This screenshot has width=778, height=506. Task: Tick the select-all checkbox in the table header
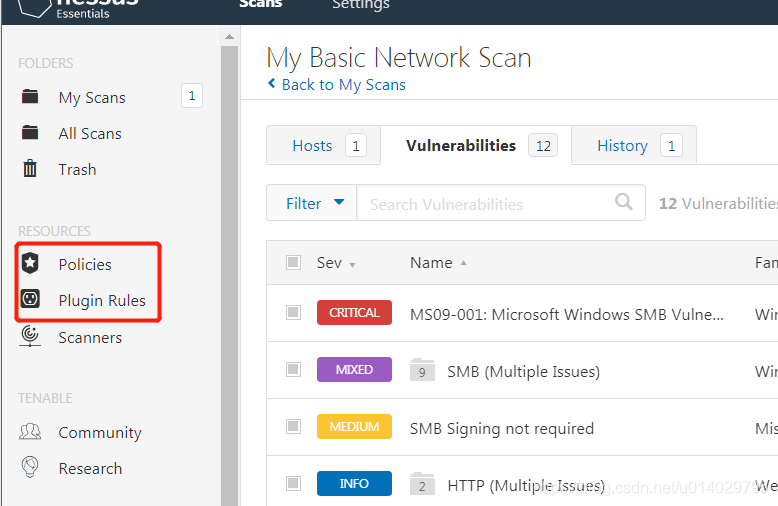tap(293, 262)
